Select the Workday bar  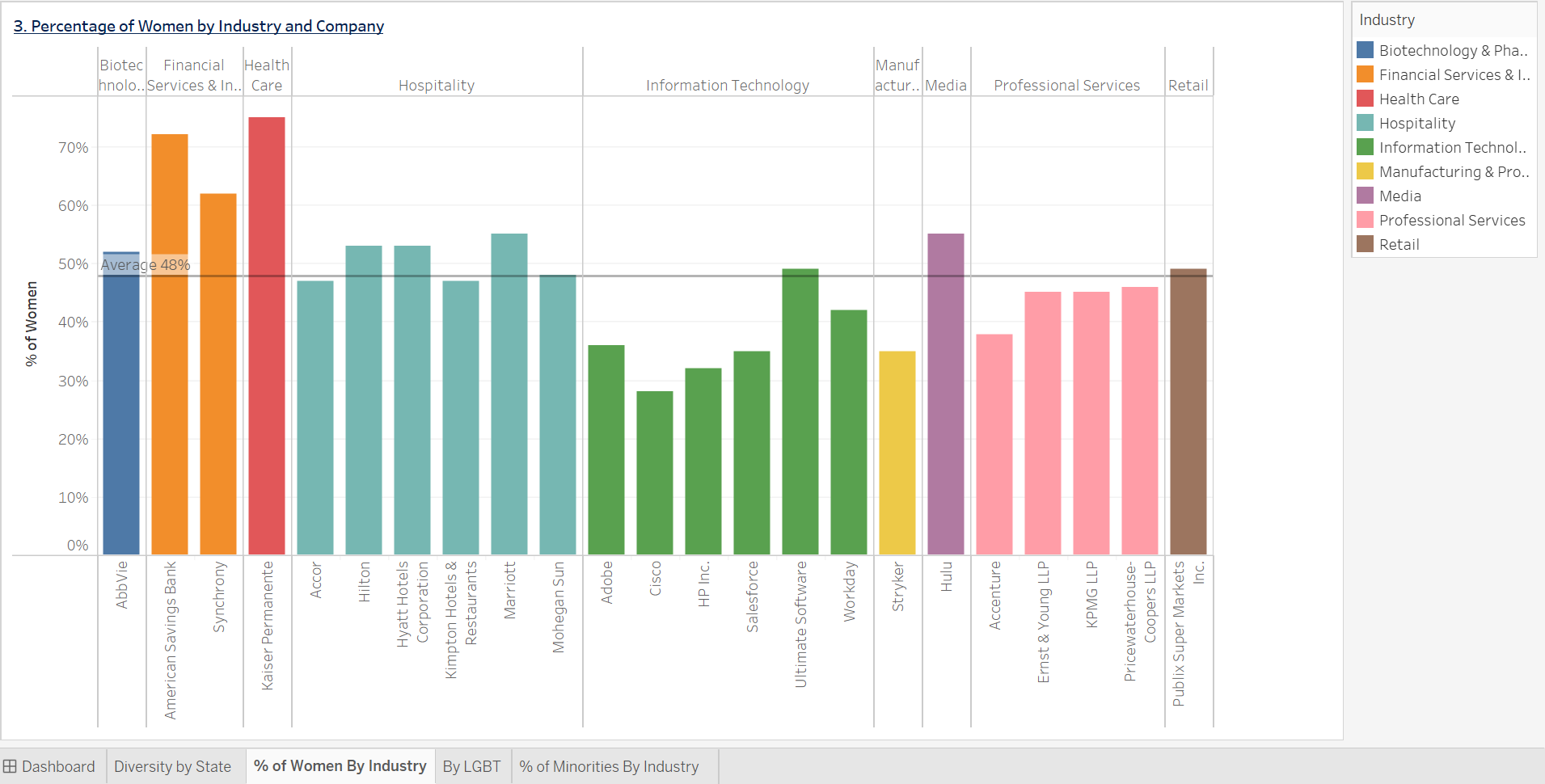coord(849,432)
